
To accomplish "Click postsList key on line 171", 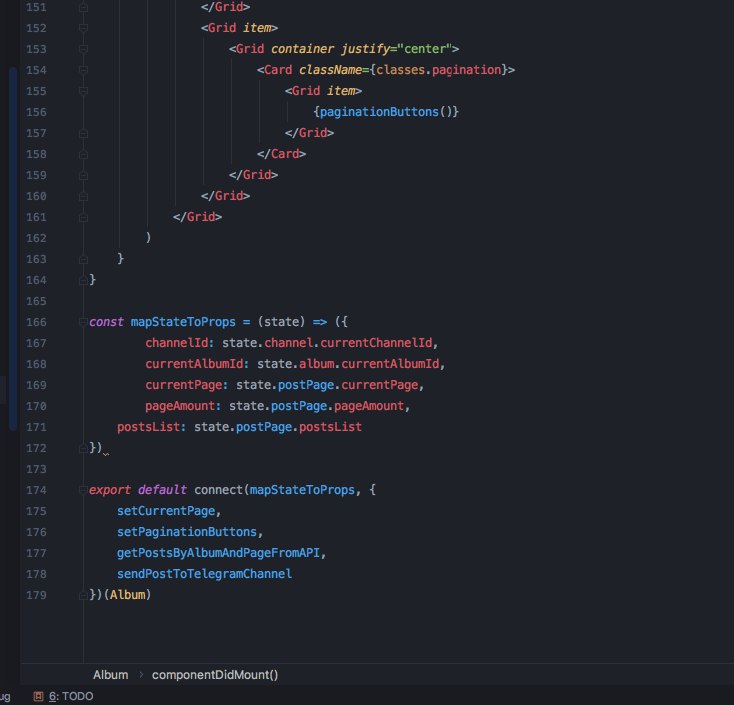I will 149,427.
